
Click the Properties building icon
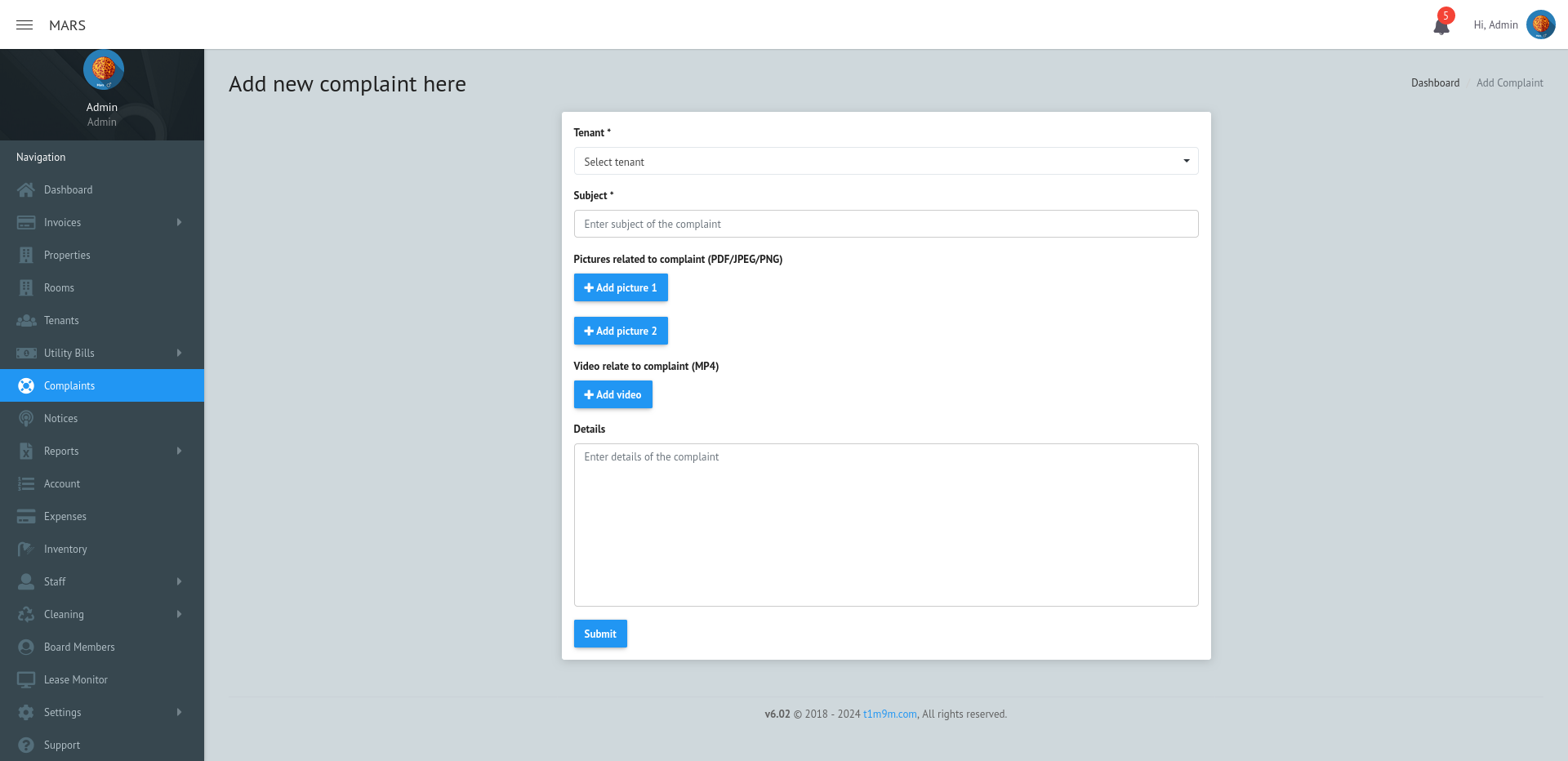tap(26, 255)
